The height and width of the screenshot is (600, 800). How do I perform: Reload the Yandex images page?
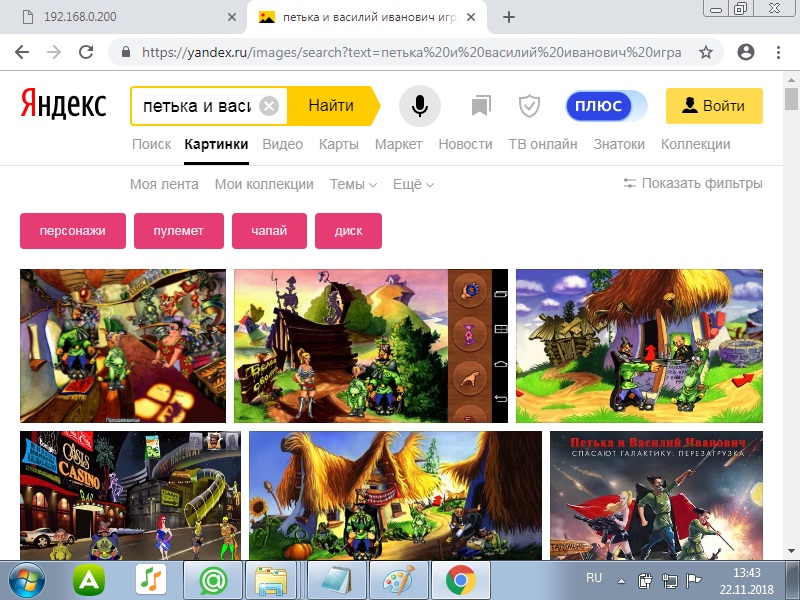pyautogui.click(x=86, y=52)
